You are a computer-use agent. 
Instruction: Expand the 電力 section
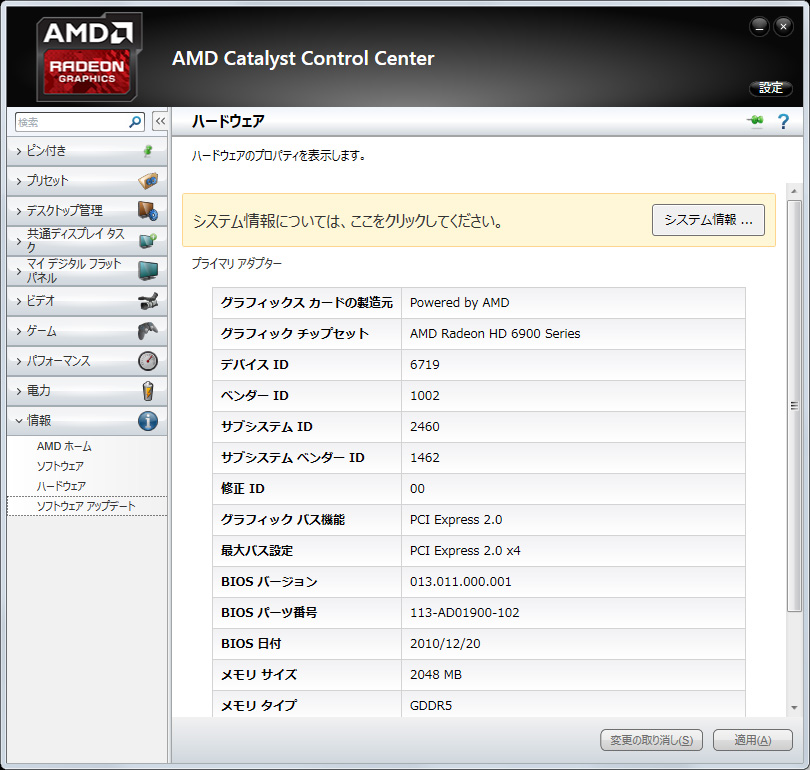(x=87, y=390)
